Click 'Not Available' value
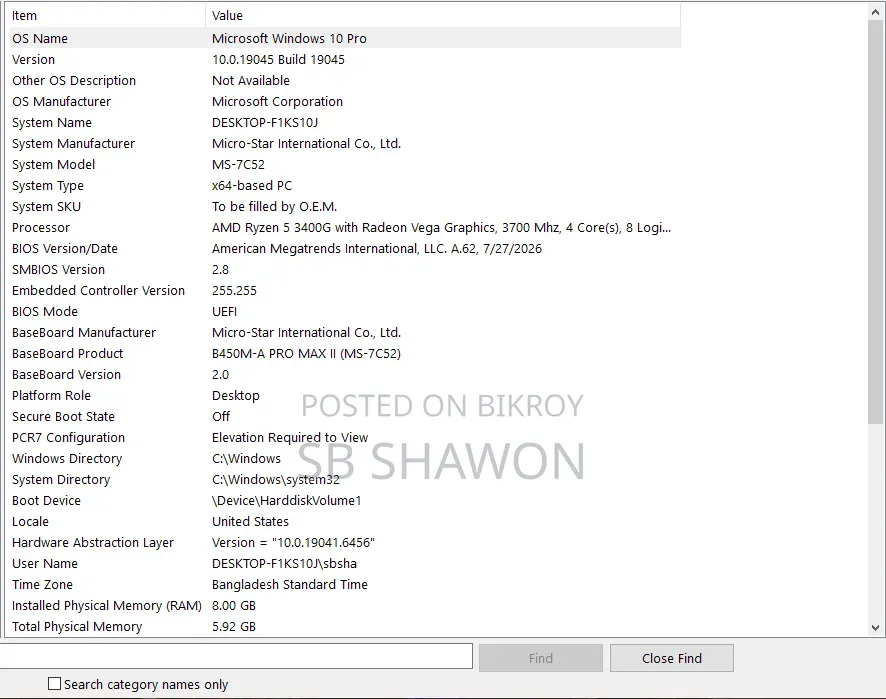The height and width of the screenshot is (699, 886). (x=251, y=80)
